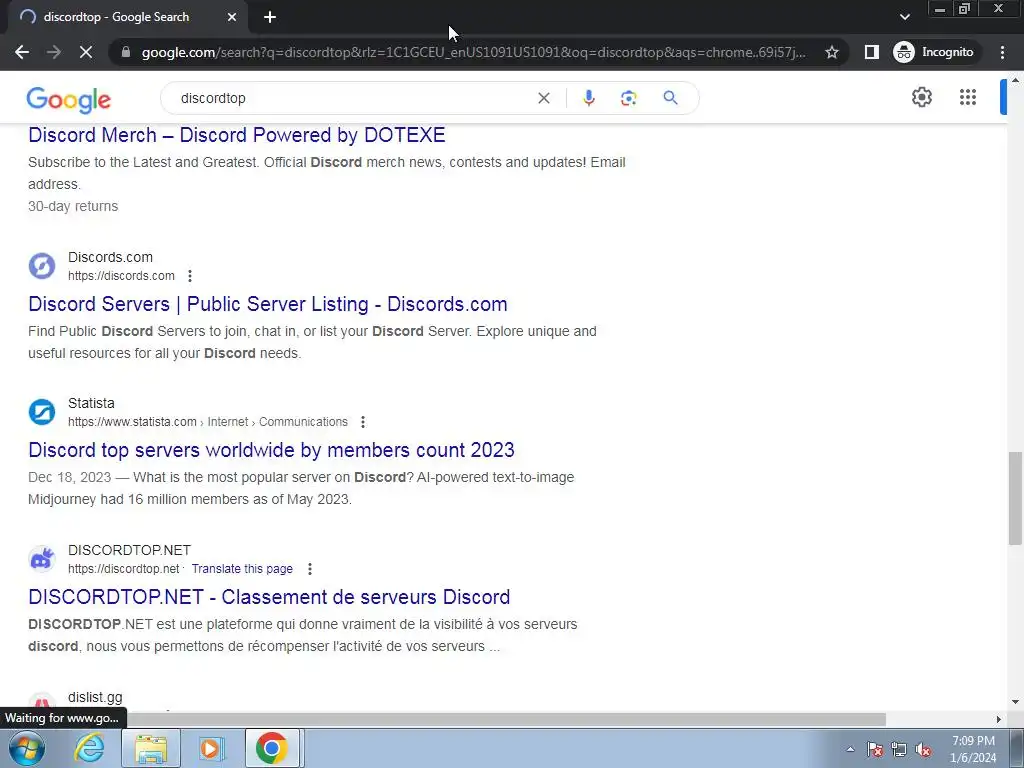Open the Windows Start menu
This screenshot has width=1024, height=768.
coord(26,748)
